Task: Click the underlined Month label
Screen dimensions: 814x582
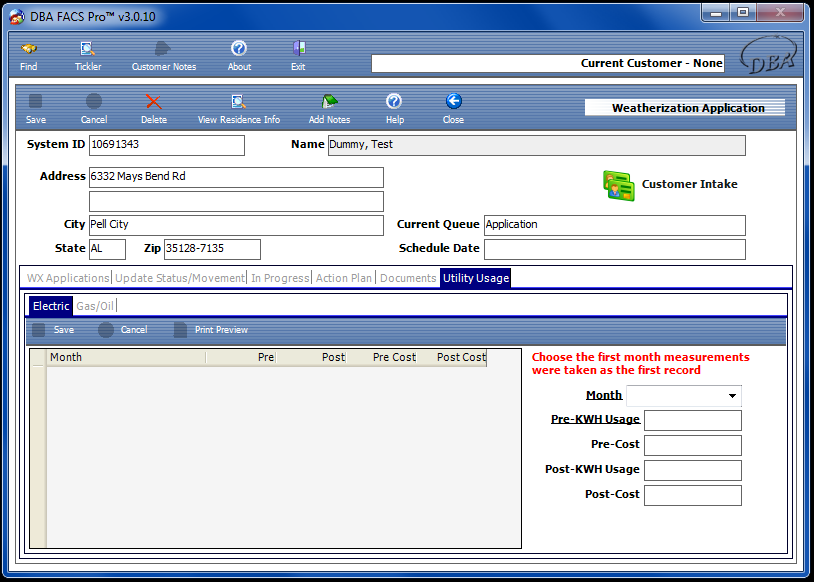Action: 604,395
